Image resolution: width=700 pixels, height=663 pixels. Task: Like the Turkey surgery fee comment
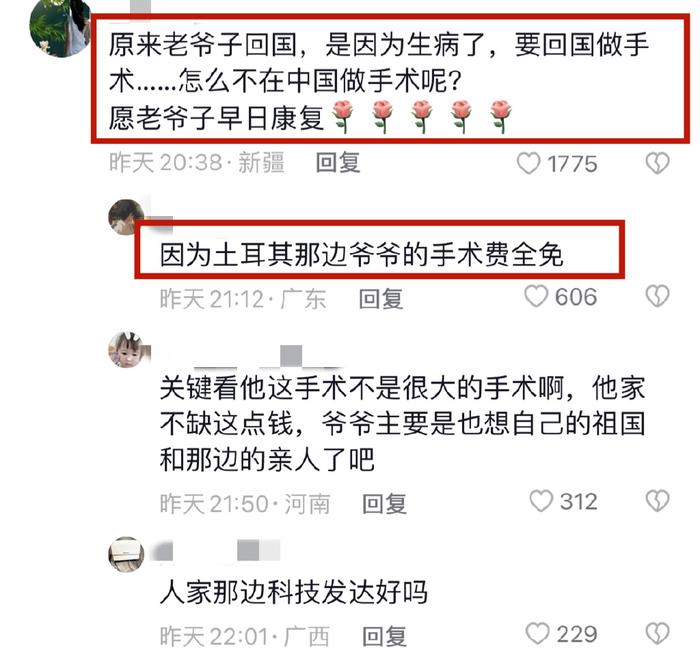tap(536, 296)
